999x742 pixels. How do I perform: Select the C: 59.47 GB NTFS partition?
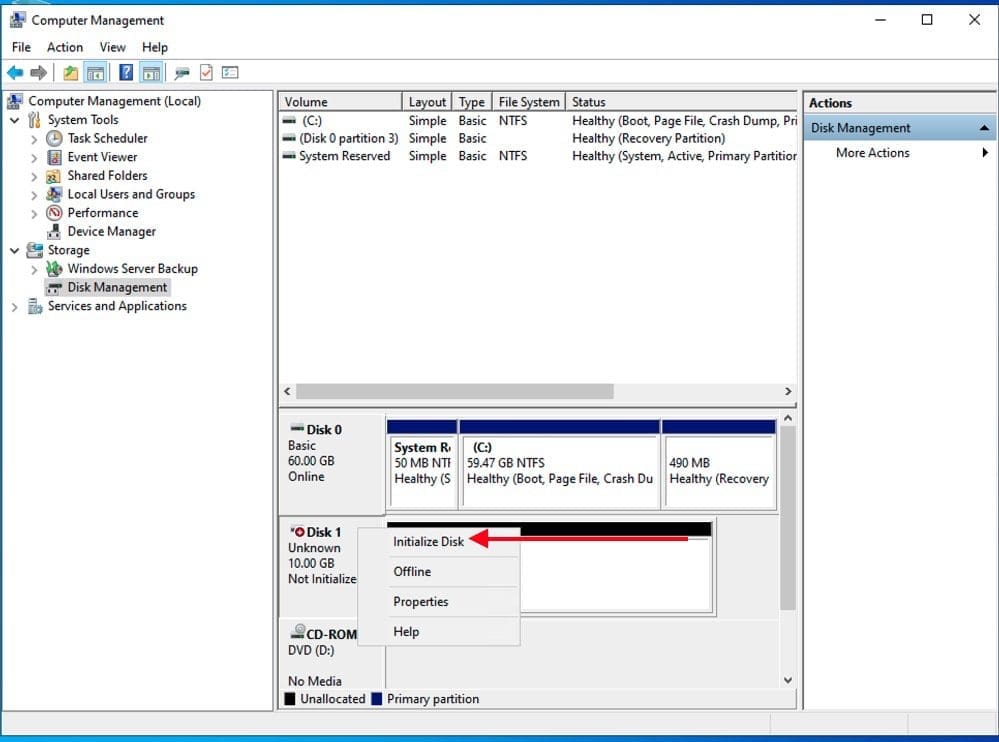(x=559, y=463)
